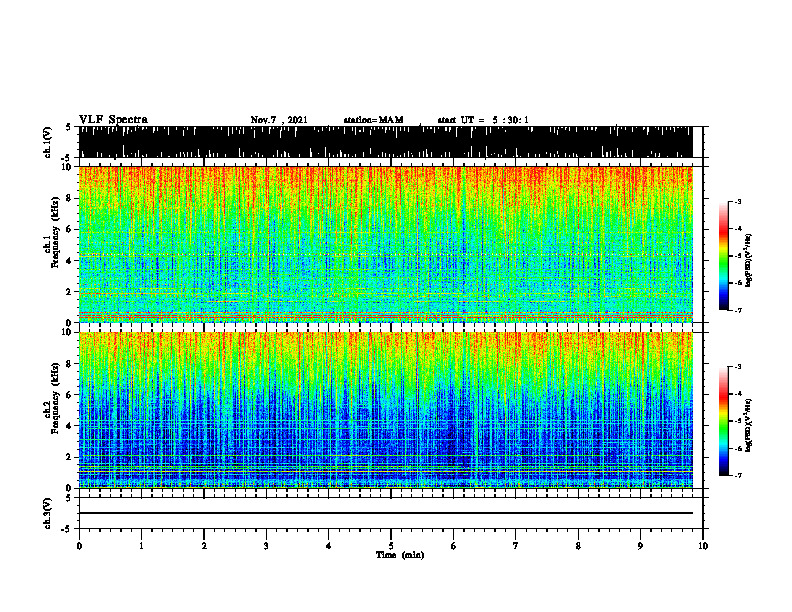792x612 pixels.
Task: Click the "-7" label on ch.2 color bar
Action: pos(737,476)
